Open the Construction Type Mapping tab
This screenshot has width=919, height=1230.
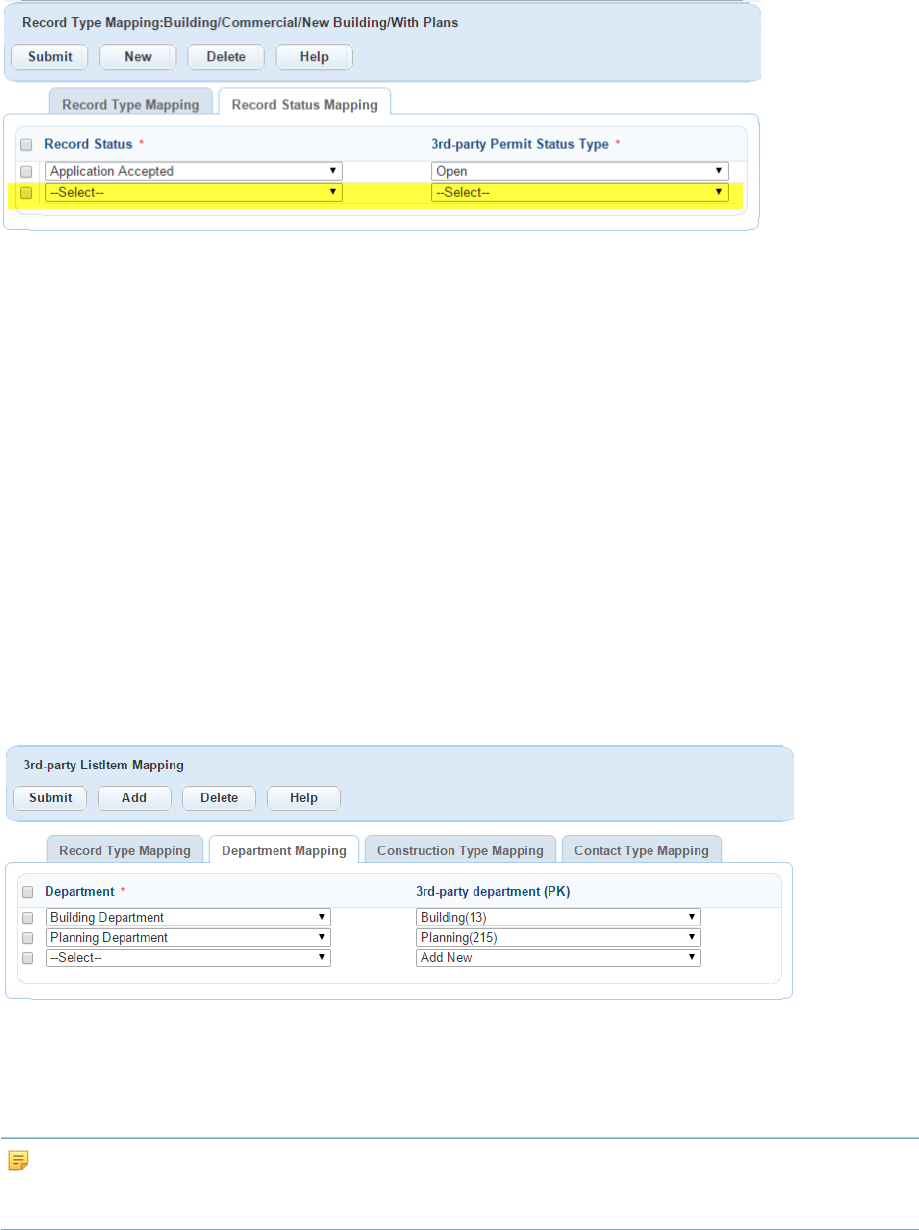click(460, 850)
